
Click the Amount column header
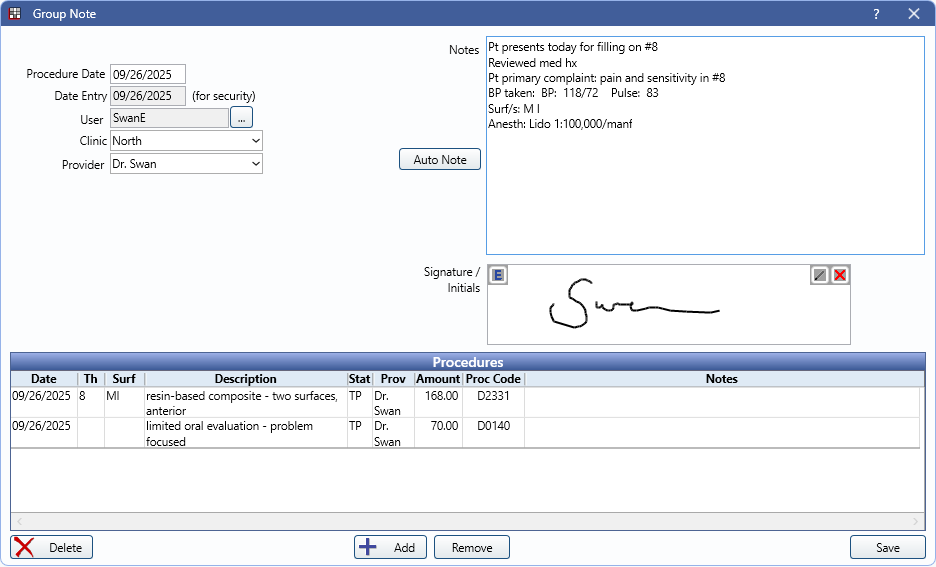(438, 379)
